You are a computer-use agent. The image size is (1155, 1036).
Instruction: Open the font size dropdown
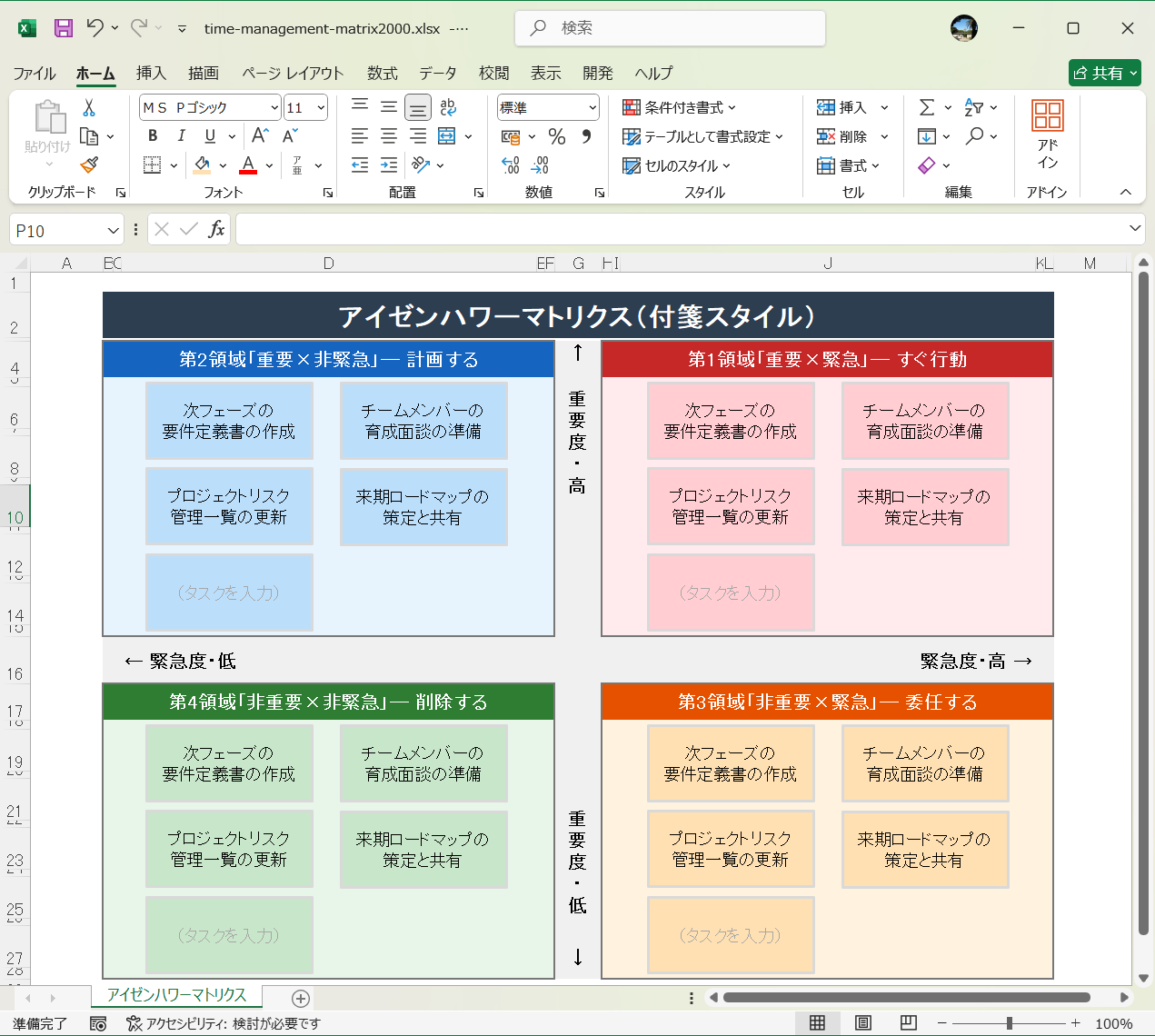point(321,107)
